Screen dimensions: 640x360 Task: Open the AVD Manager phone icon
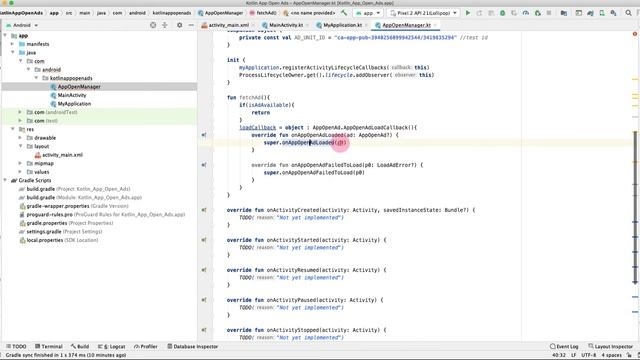click(x=602, y=13)
